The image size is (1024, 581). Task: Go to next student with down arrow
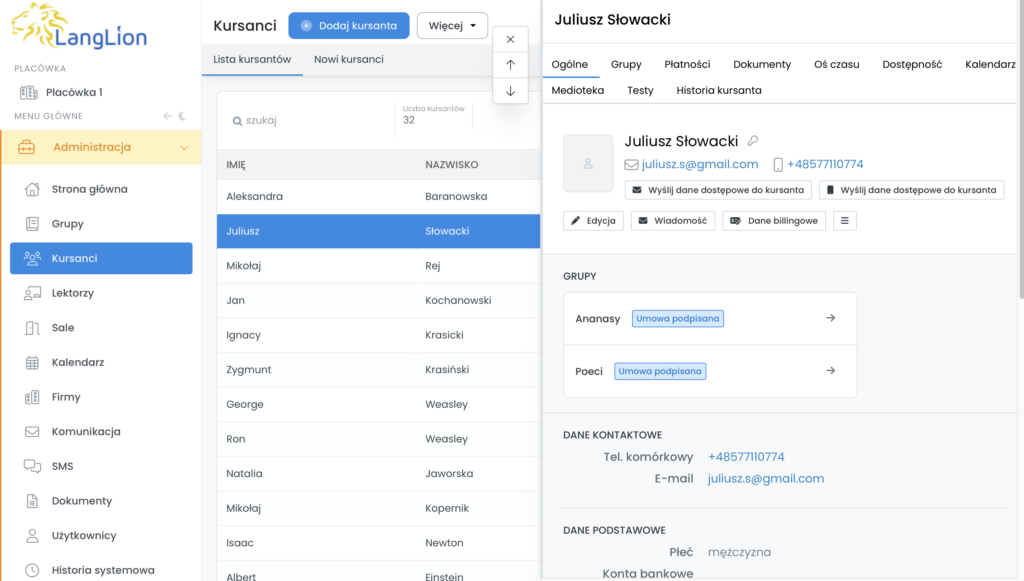tap(511, 91)
